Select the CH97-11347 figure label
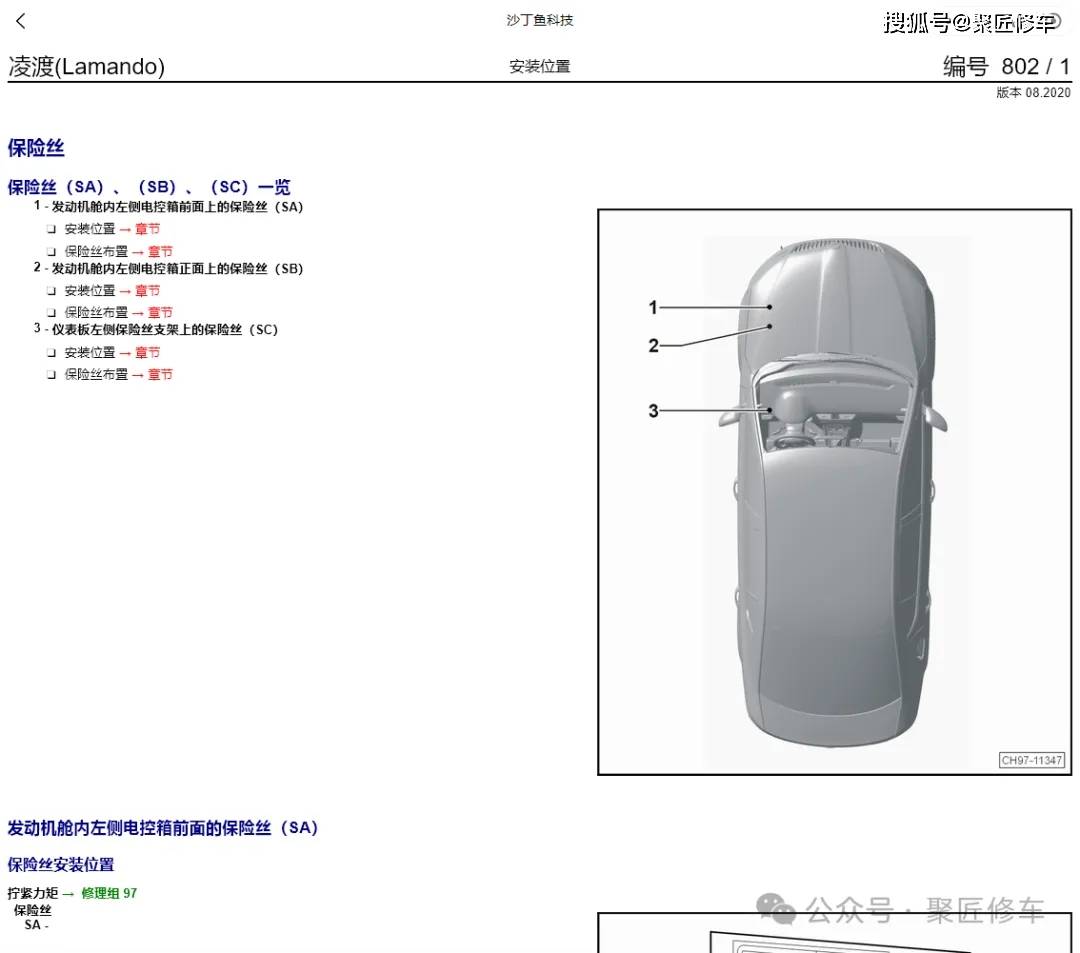The width and height of the screenshot is (1080, 953). click(x=1031, y=760)
